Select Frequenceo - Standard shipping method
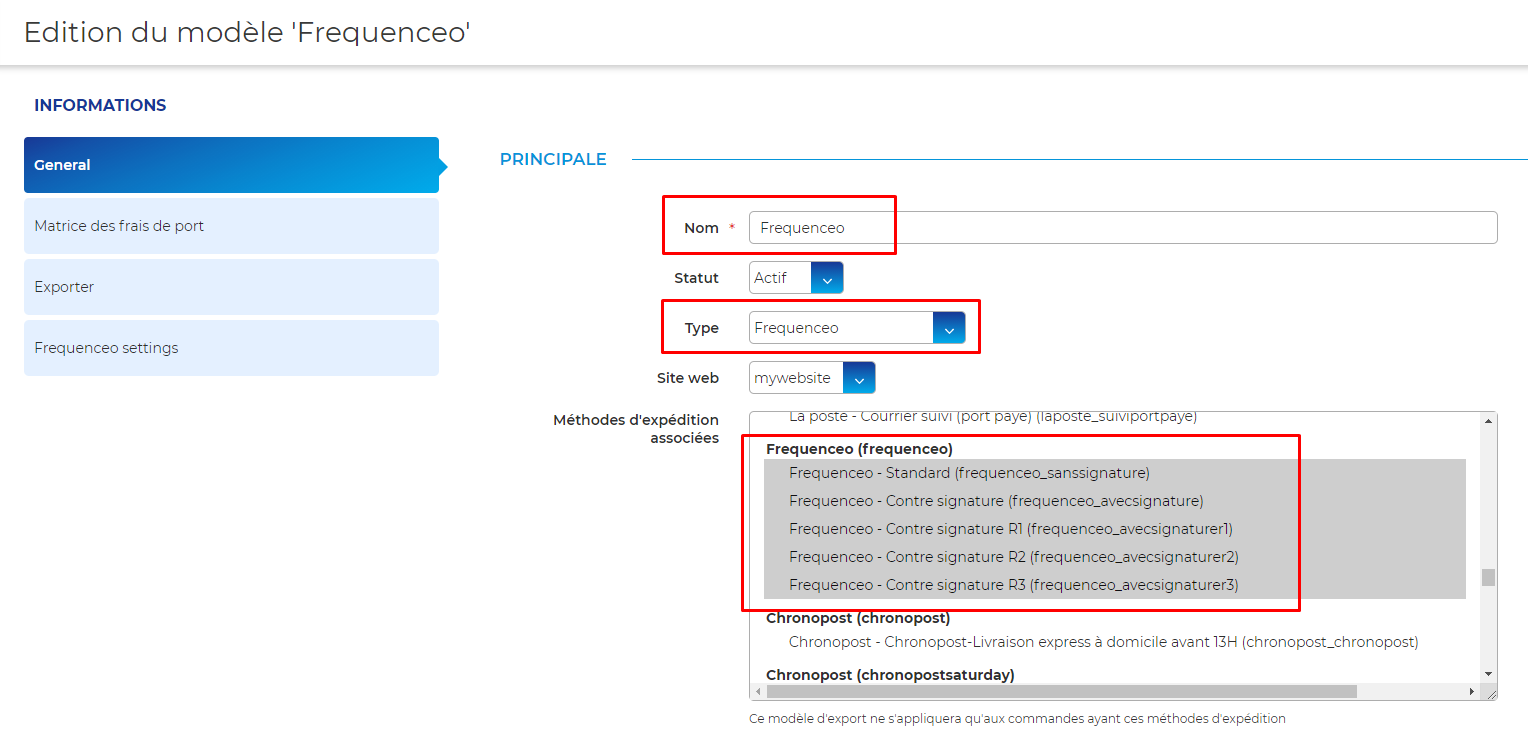 [x=1115, y=473]
